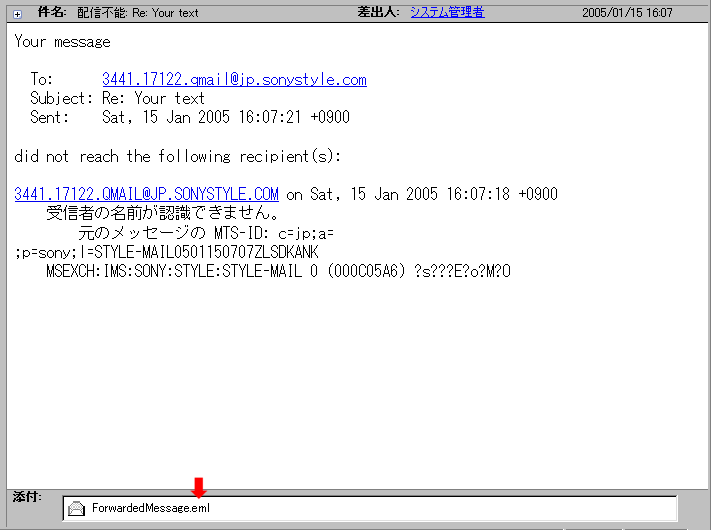Select the 元のメッセージの MTS-ID line
The image size is (711, 530).
pos(206,233)
